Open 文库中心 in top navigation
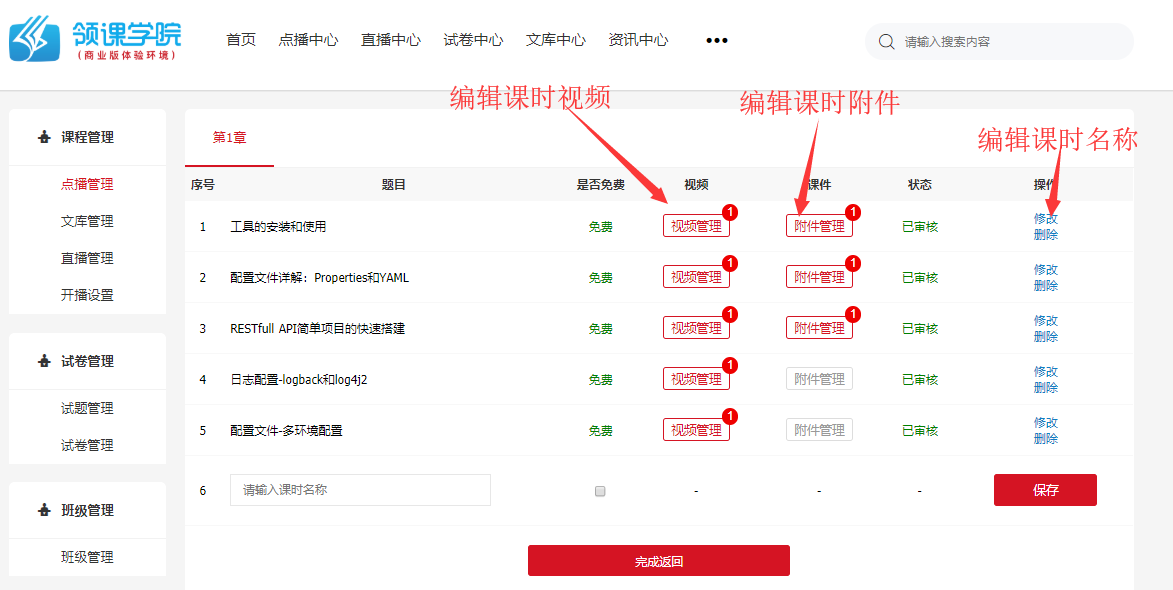The width and height of the screenshot is (1173, 590). (x=555, y=40)
